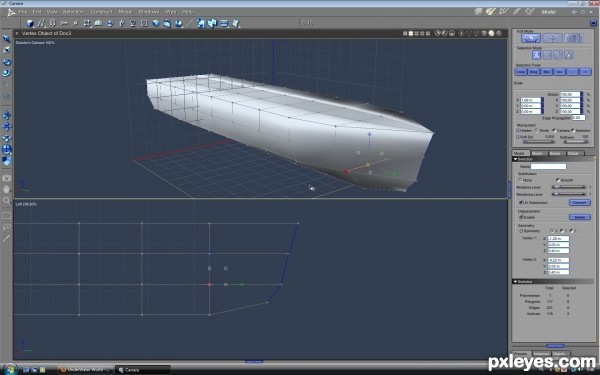This screenshot has width=600, height=375.
Task: Click the scissors-like cut icon in top toolbar
Action: (64, 24)
